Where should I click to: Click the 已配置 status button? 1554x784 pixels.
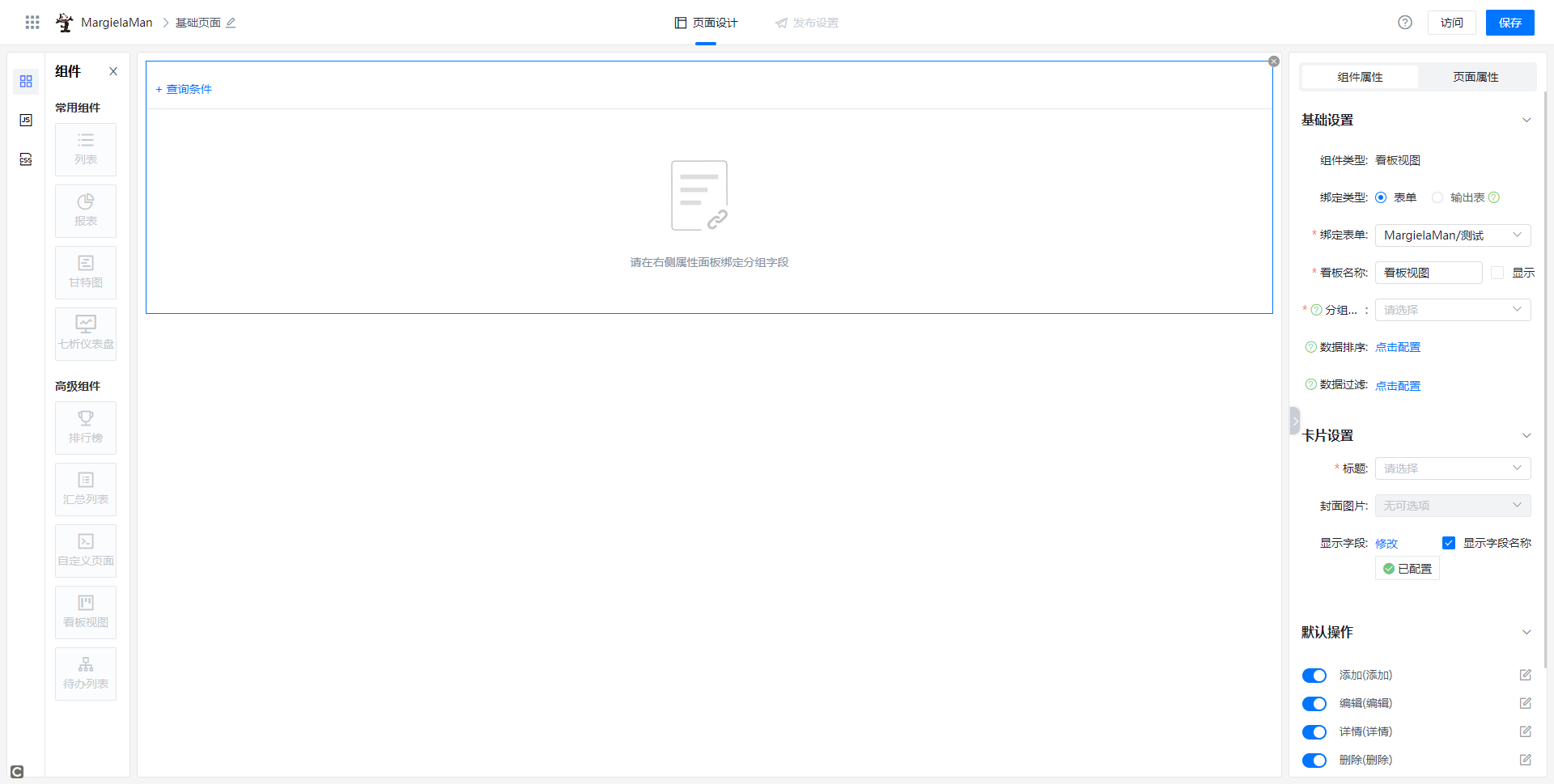click(1408, 569)
